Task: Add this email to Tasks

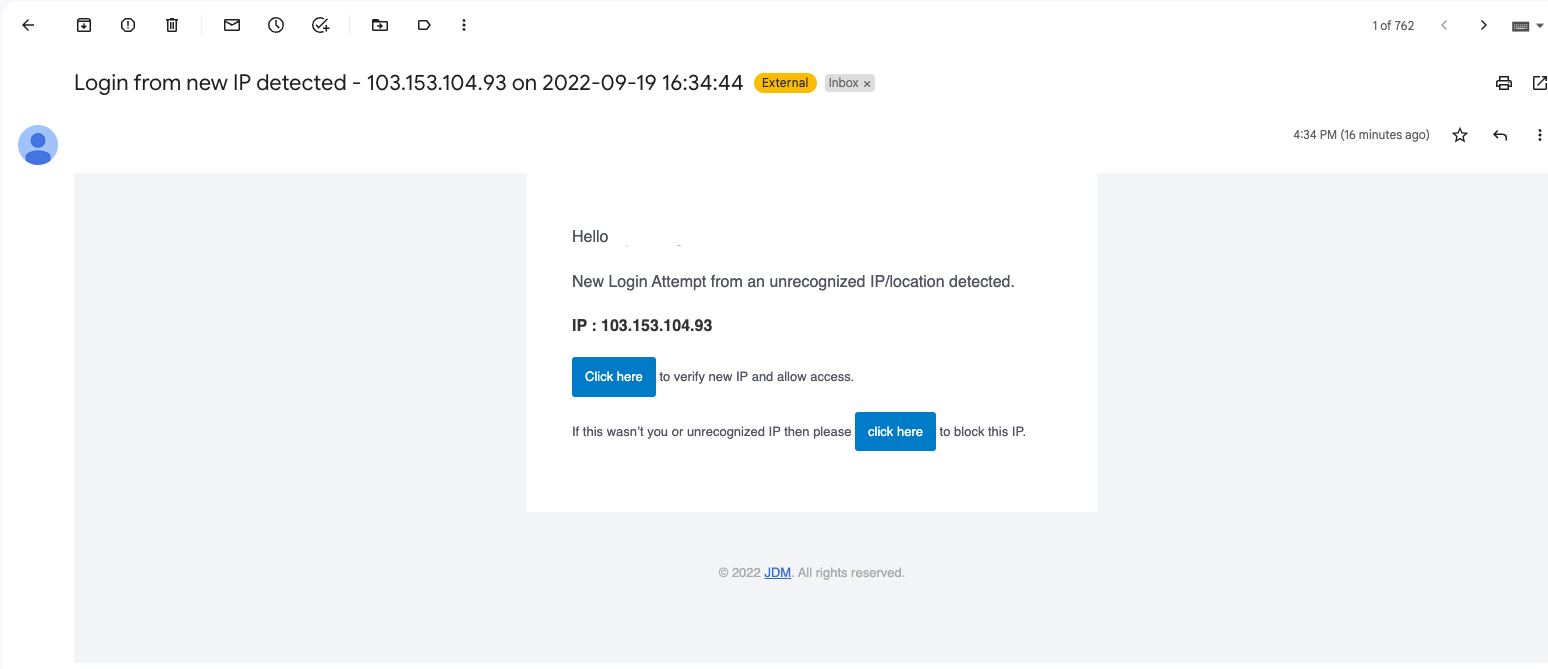Action: [x=320, y=25]
